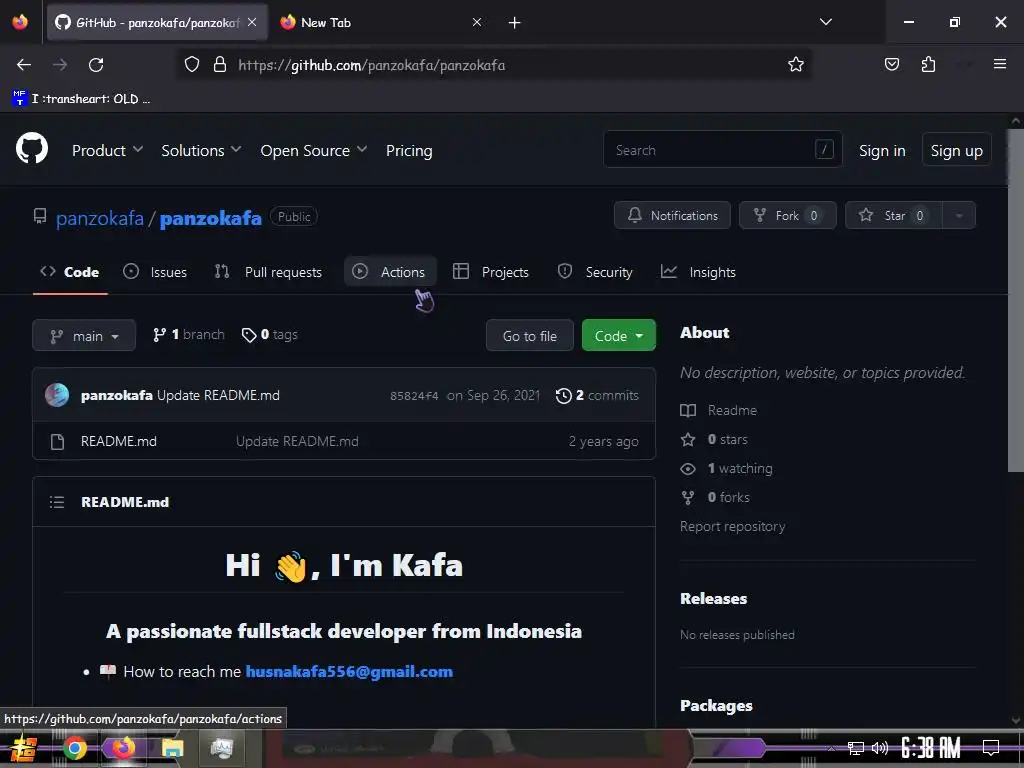
Task: Open the Packages heading link
Action: (716, 705)
